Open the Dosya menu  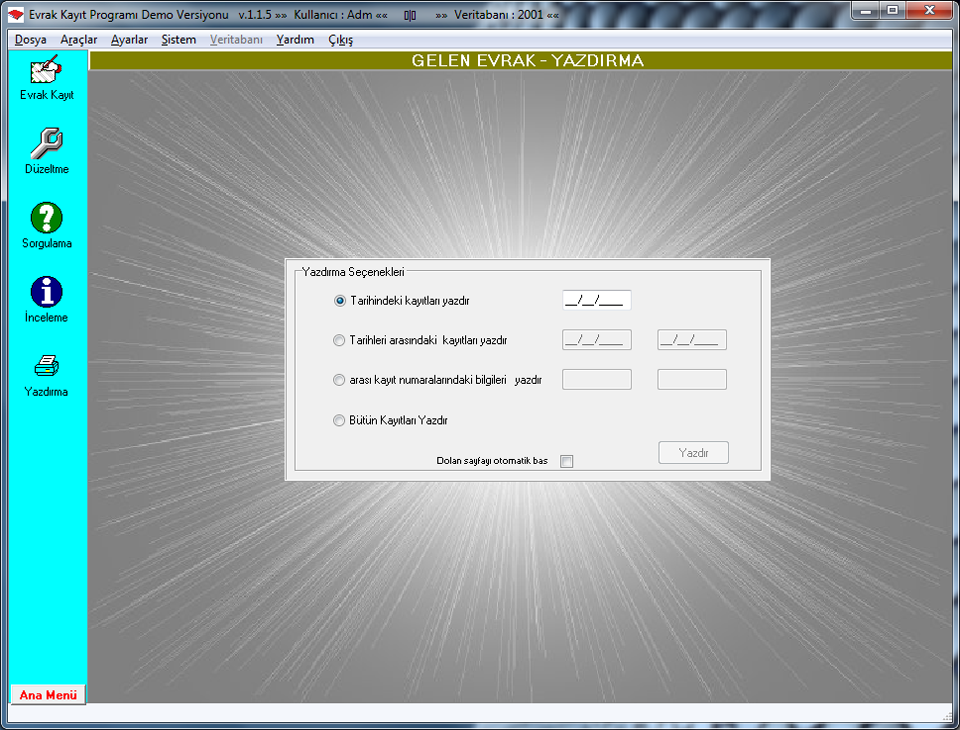31,40
